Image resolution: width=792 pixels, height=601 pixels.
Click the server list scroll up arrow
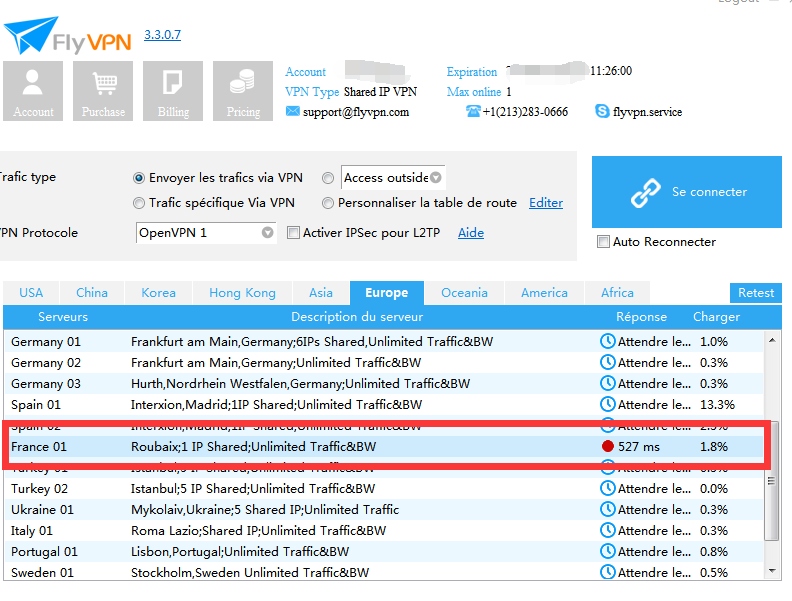tap(772, 340)
